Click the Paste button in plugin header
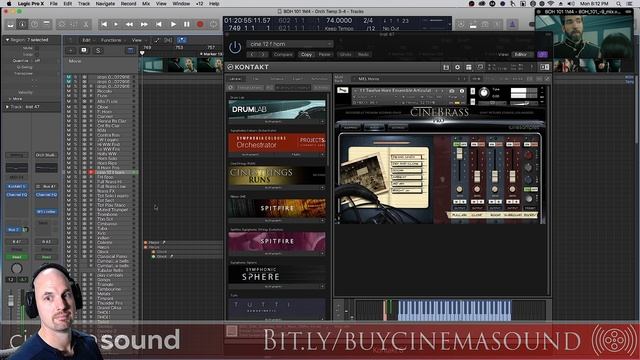640x360 pixels. 324,54
